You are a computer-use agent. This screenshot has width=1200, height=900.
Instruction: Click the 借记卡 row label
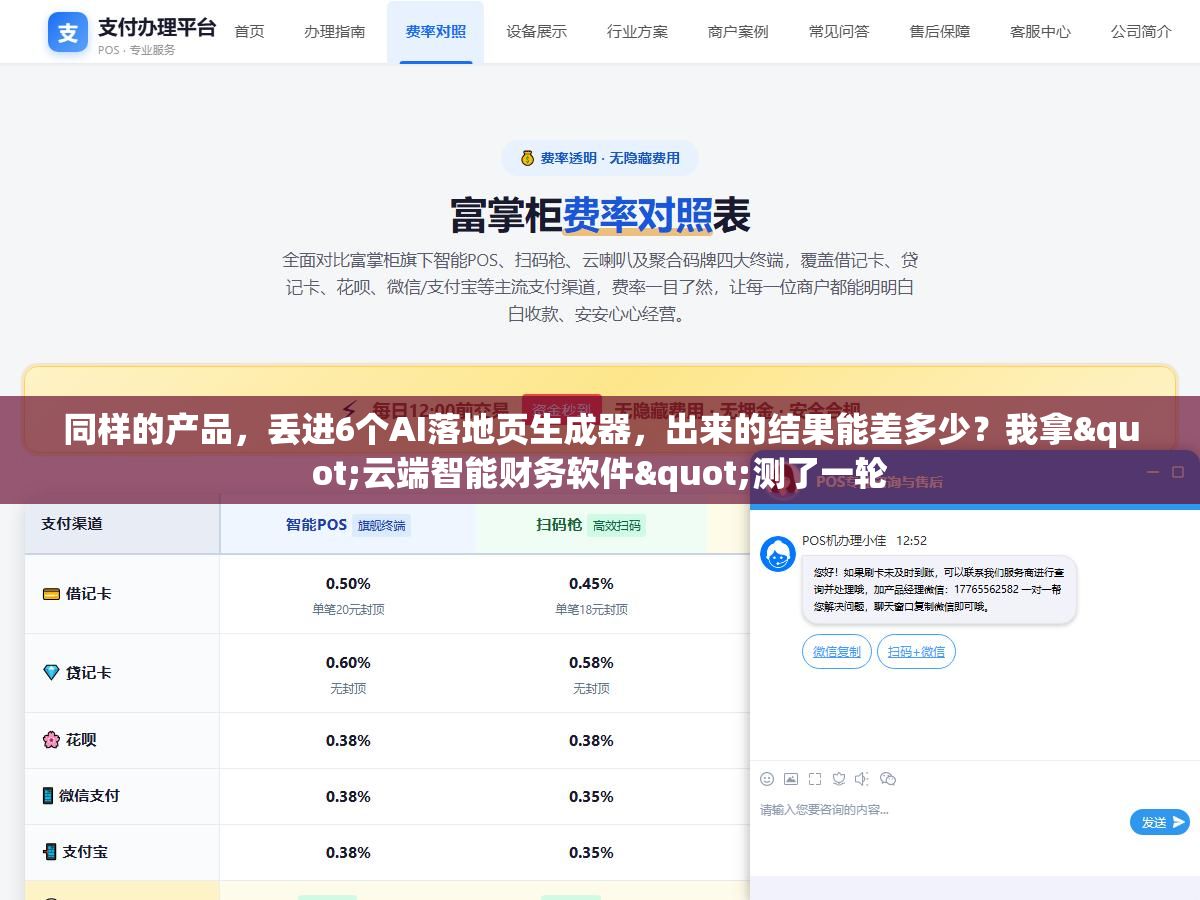tap(88, 593)
